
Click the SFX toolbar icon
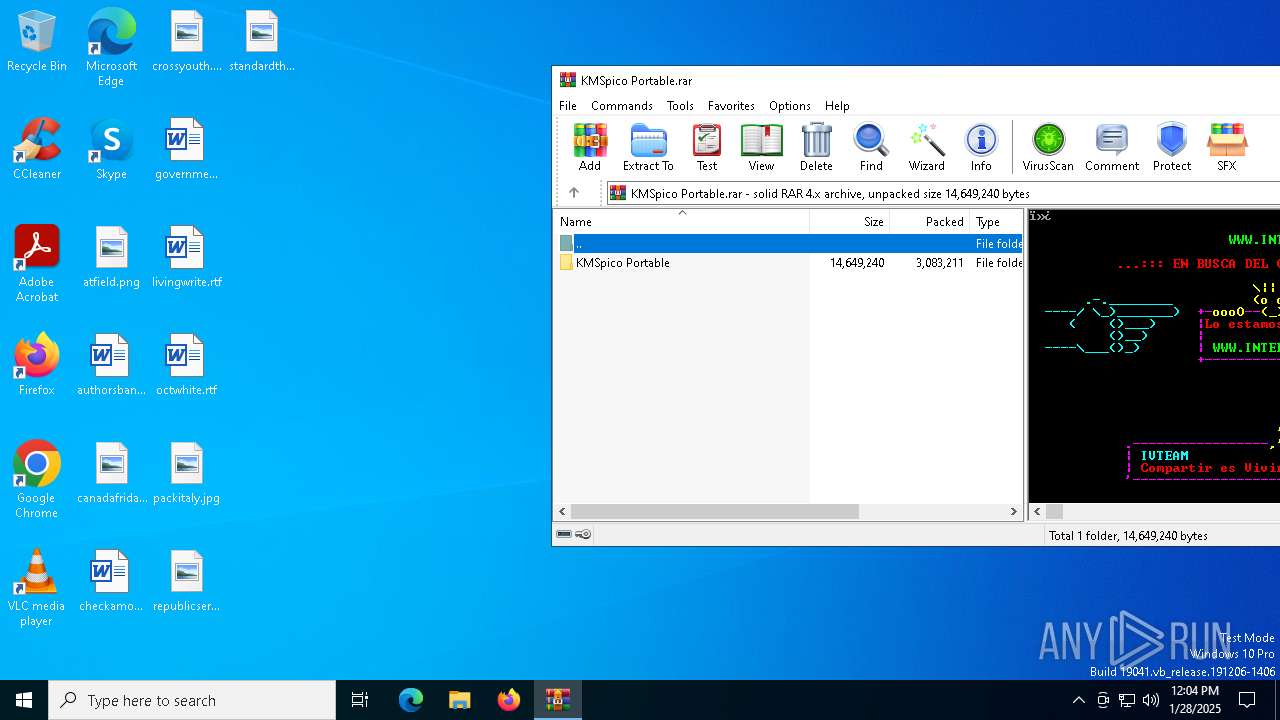[1227, 147]
